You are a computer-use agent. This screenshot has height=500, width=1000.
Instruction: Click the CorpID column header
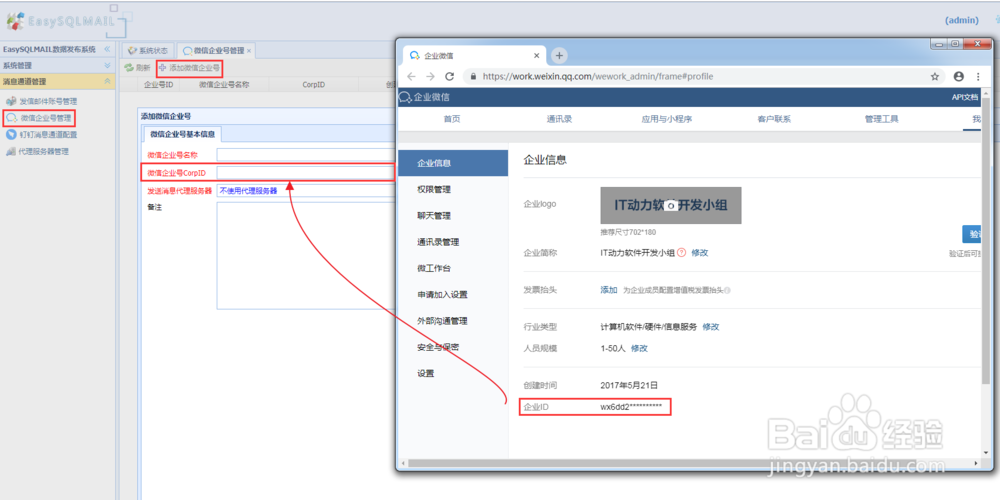coord(314,84)
